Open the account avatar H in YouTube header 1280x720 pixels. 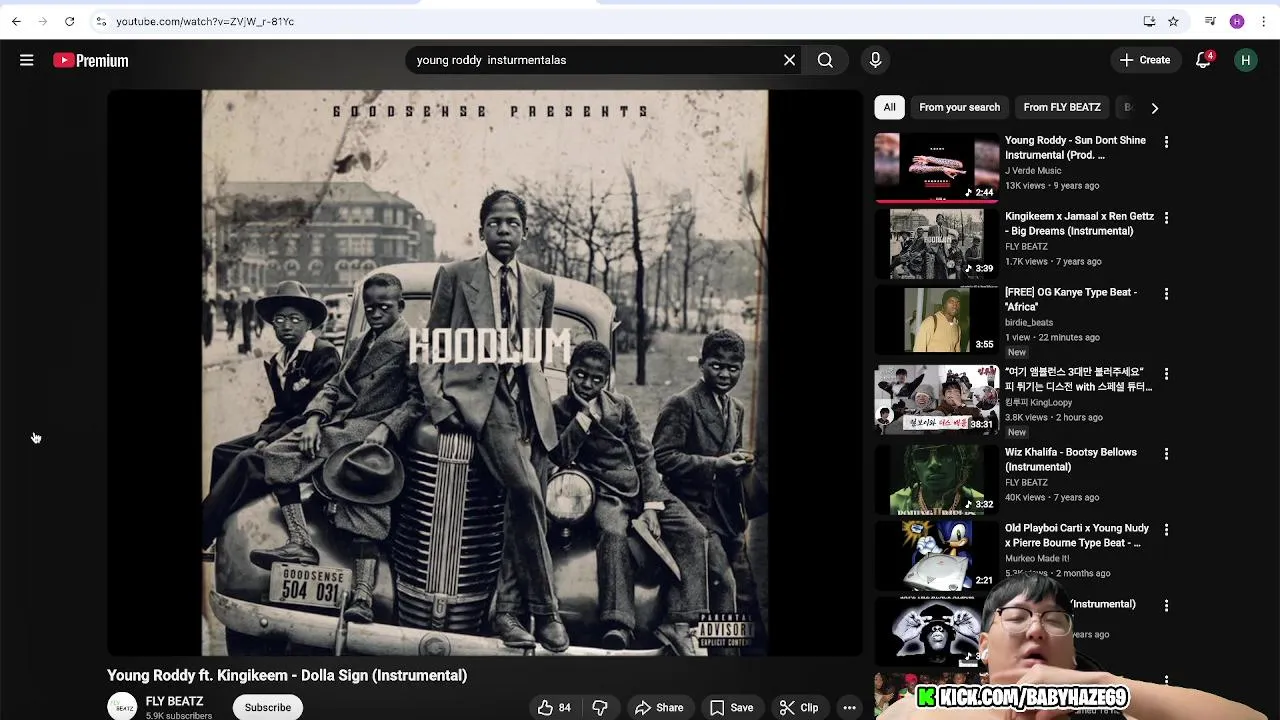point(1245,60)
